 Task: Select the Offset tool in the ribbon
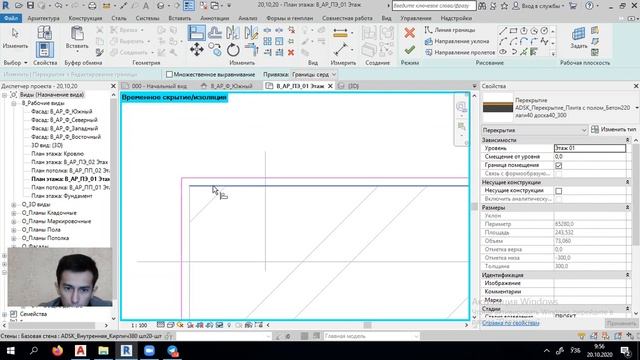tap(215, 33)
